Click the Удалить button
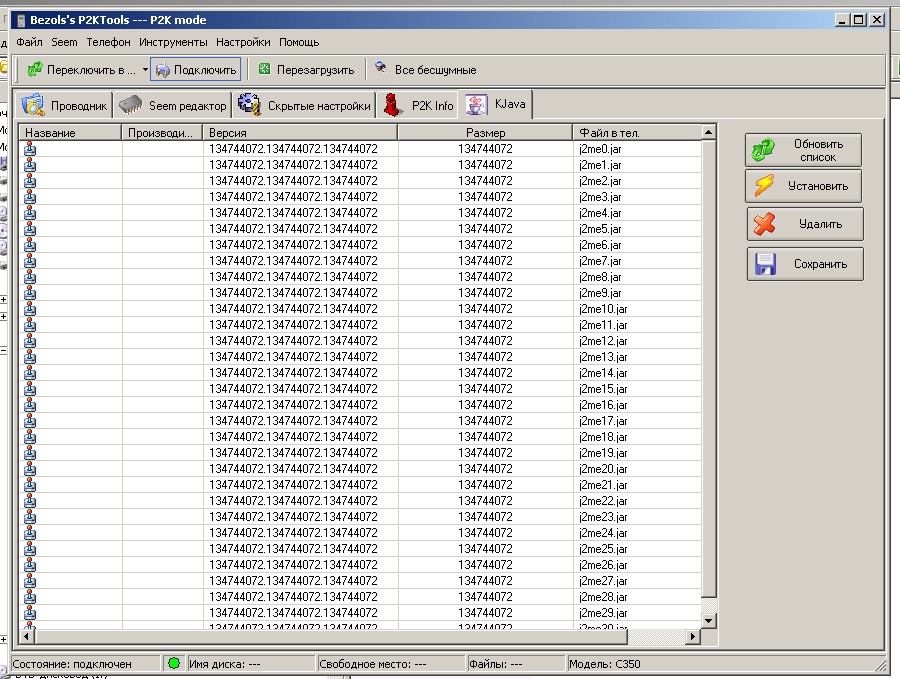 [805, 224]
